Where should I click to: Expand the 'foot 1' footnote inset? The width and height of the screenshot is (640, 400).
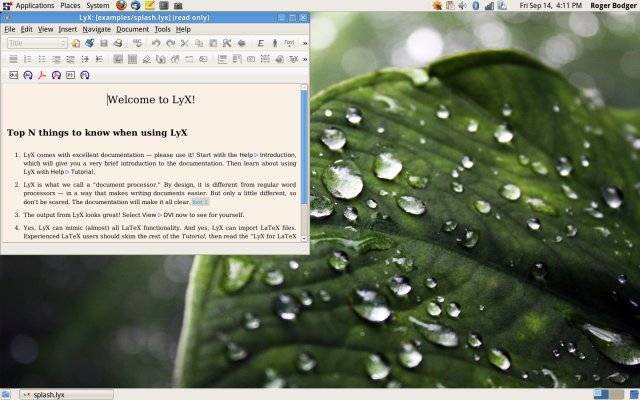(x=200, y=202)
